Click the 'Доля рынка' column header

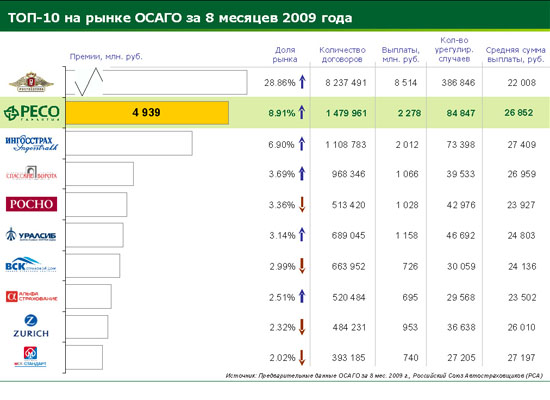coord(285,55)
